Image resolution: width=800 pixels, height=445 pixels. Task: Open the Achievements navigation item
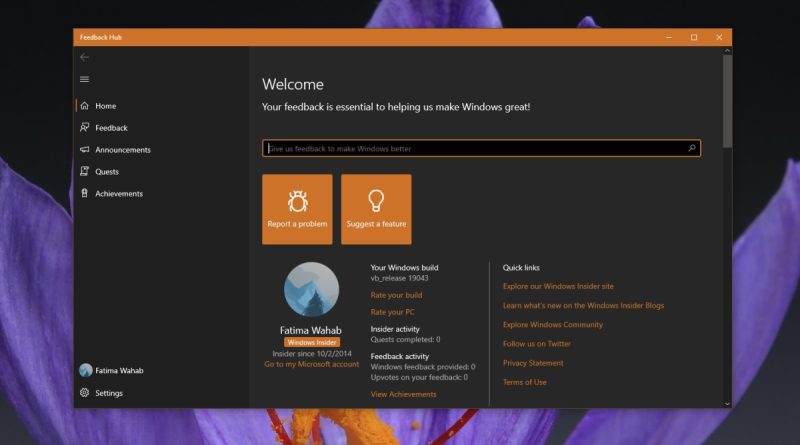point(161,193)
